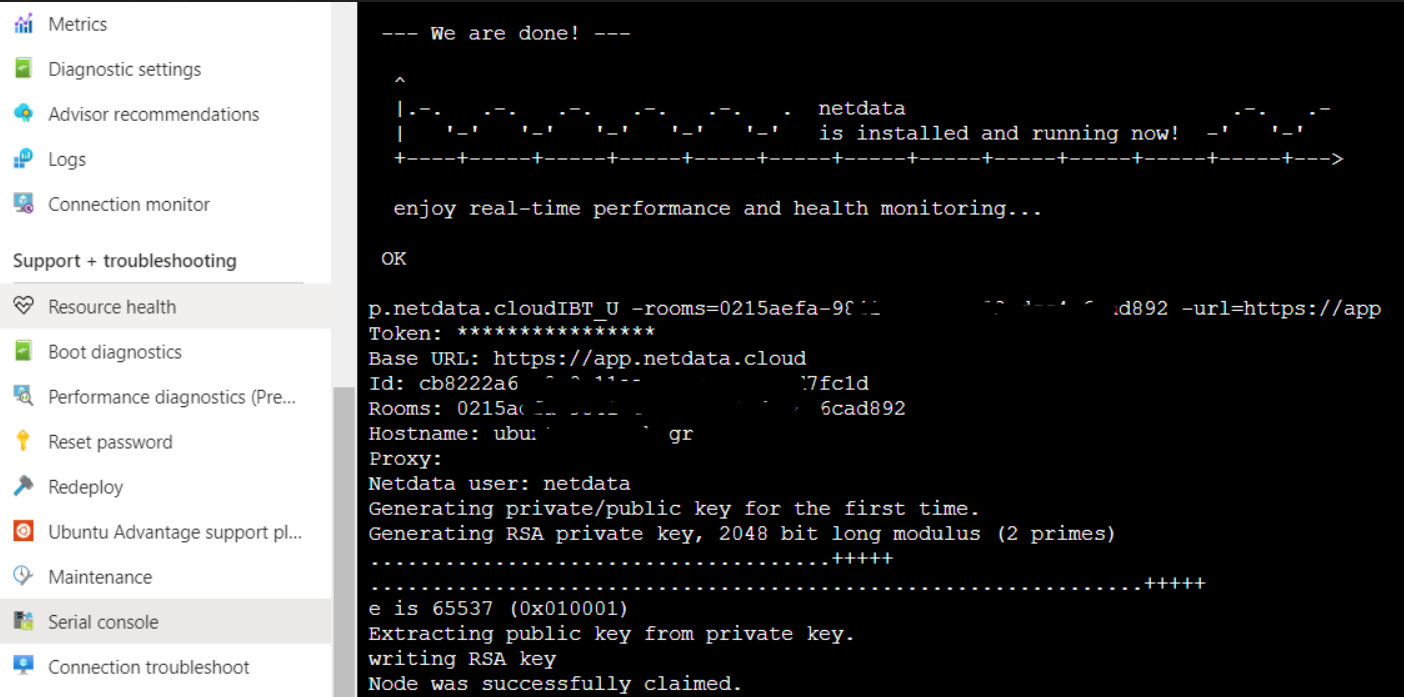This screenshot has height=697, width=1404.
Task: Click the Redeploy wrench icon
Action: [x=22, y=487]
